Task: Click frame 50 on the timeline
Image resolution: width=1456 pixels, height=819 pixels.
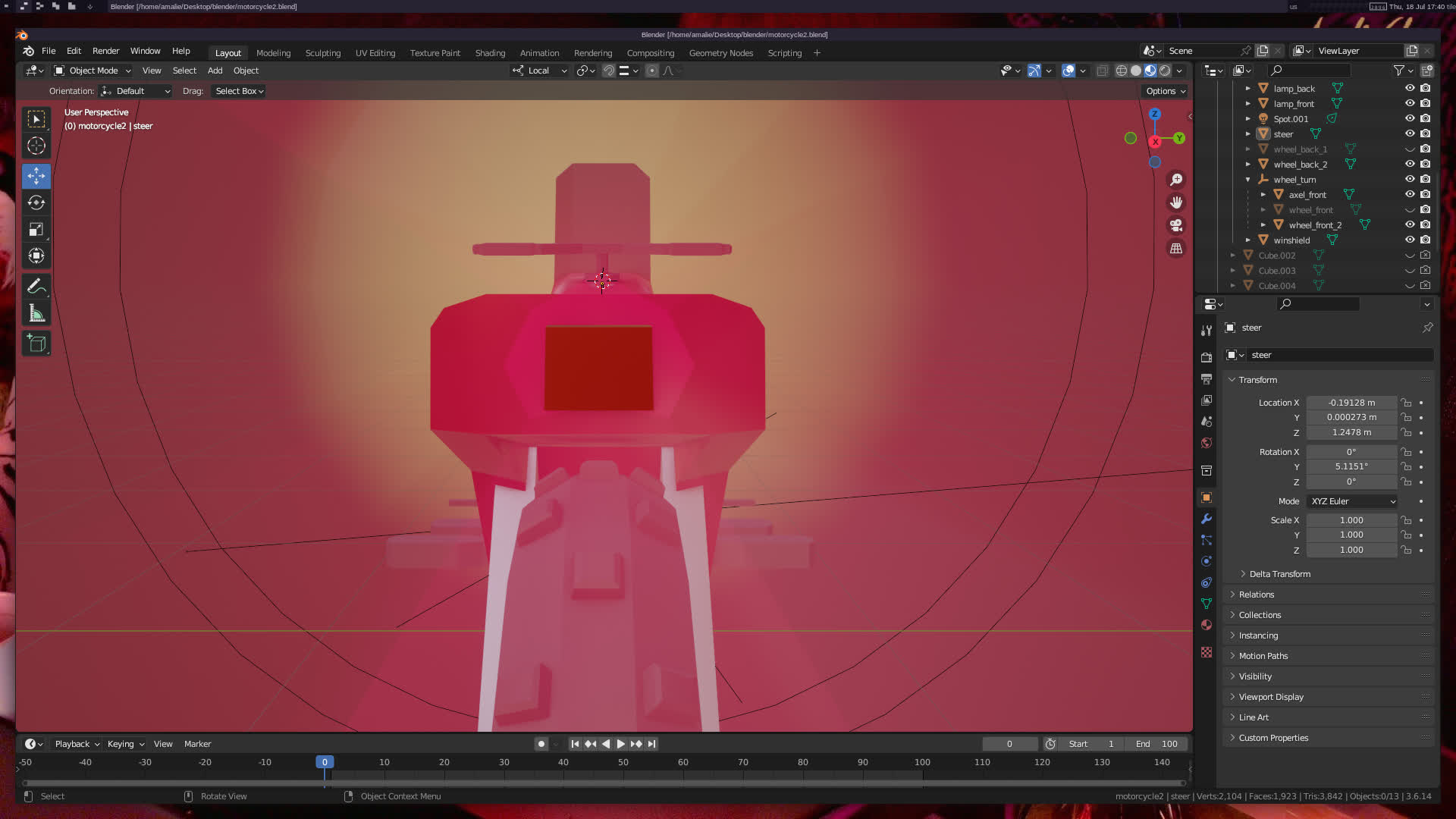Action: tap(623, 762)
